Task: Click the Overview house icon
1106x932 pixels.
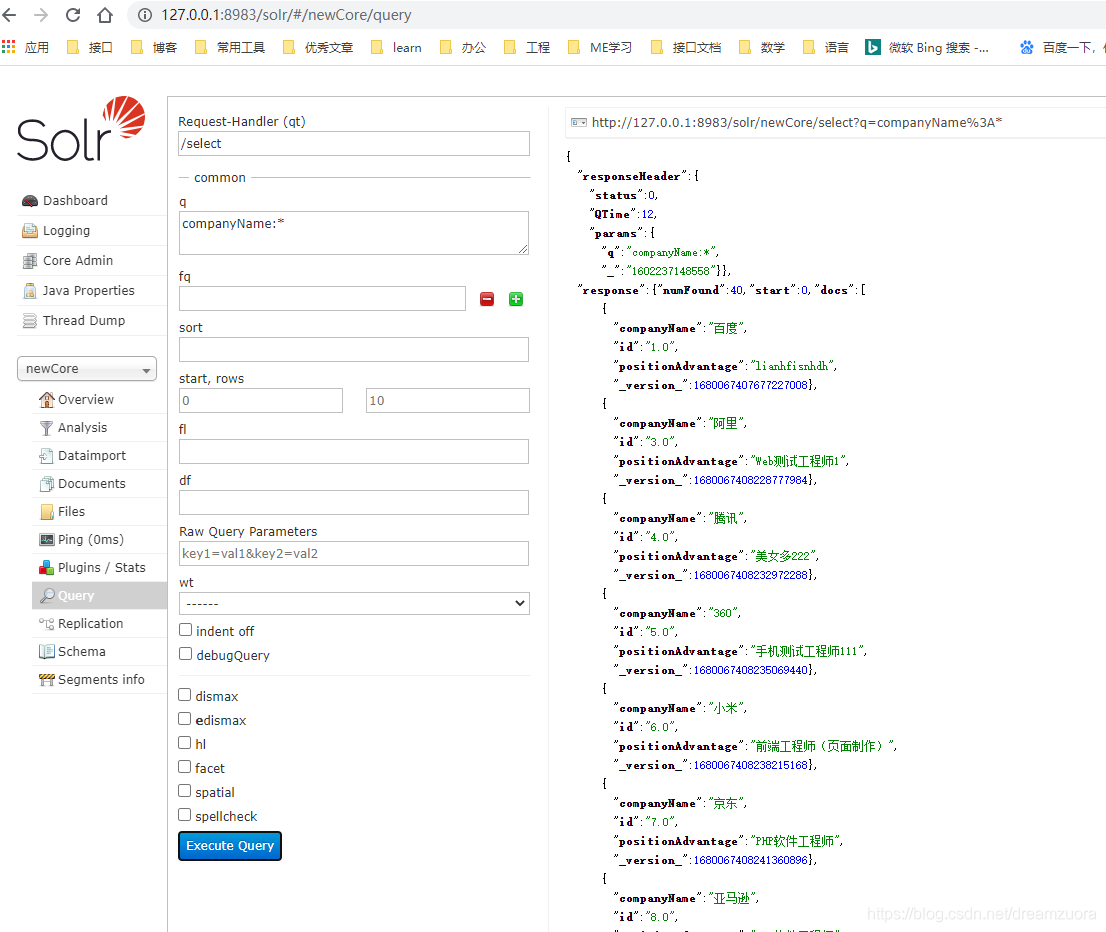Action: point(47,400)
